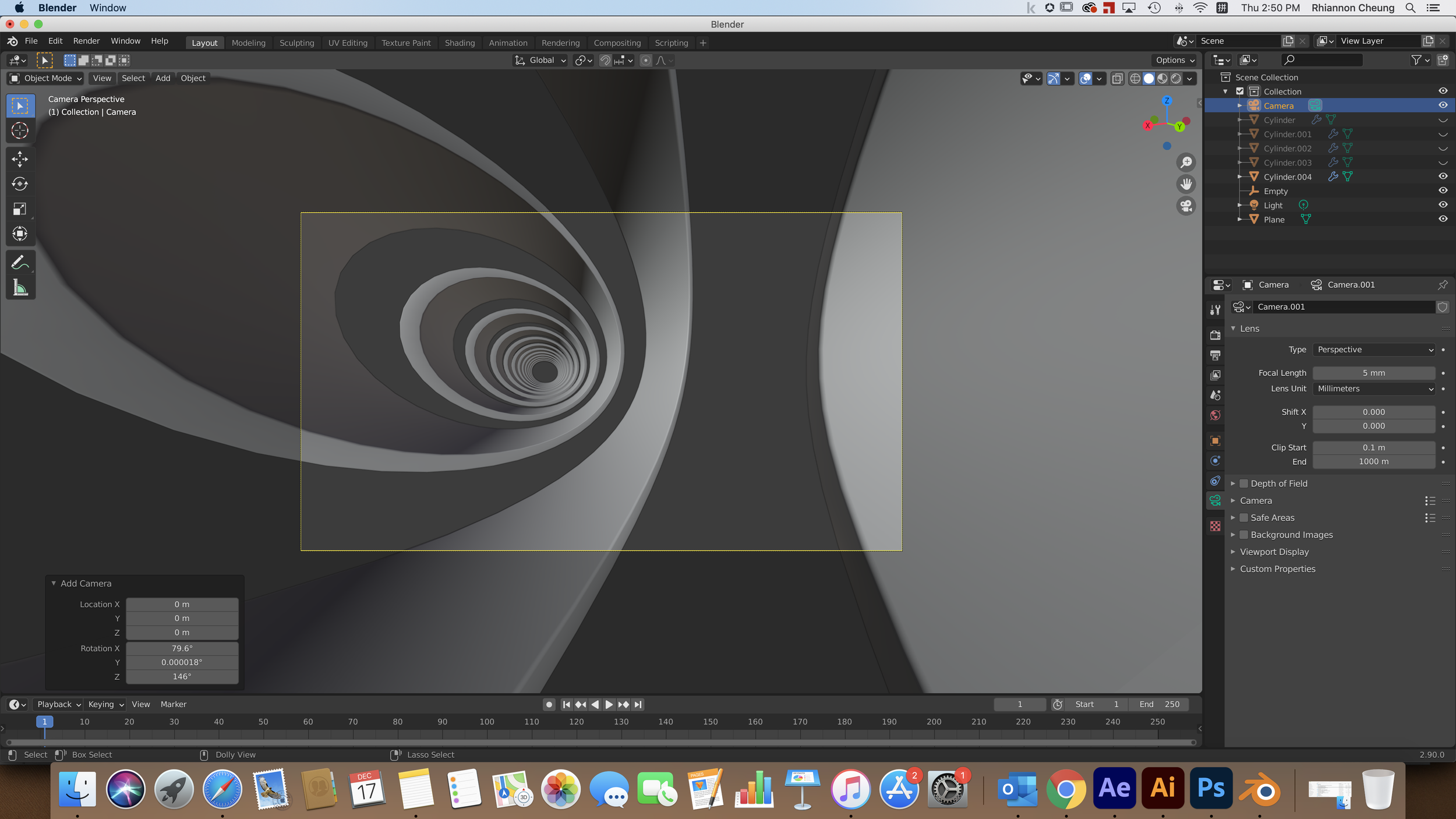Click the 3D Cursor tool
This screenshot has width=1456, height=819.
click(x=20, y=130)
